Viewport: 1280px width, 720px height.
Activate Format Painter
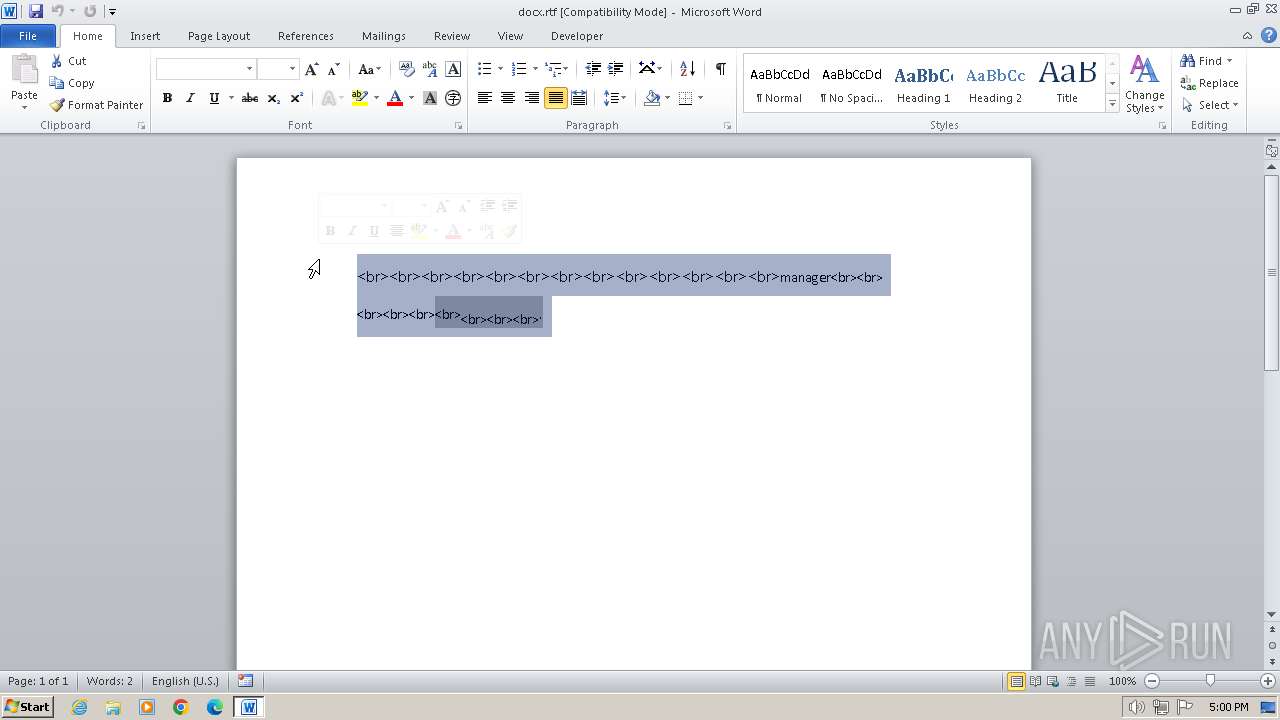tap(96, 105)
